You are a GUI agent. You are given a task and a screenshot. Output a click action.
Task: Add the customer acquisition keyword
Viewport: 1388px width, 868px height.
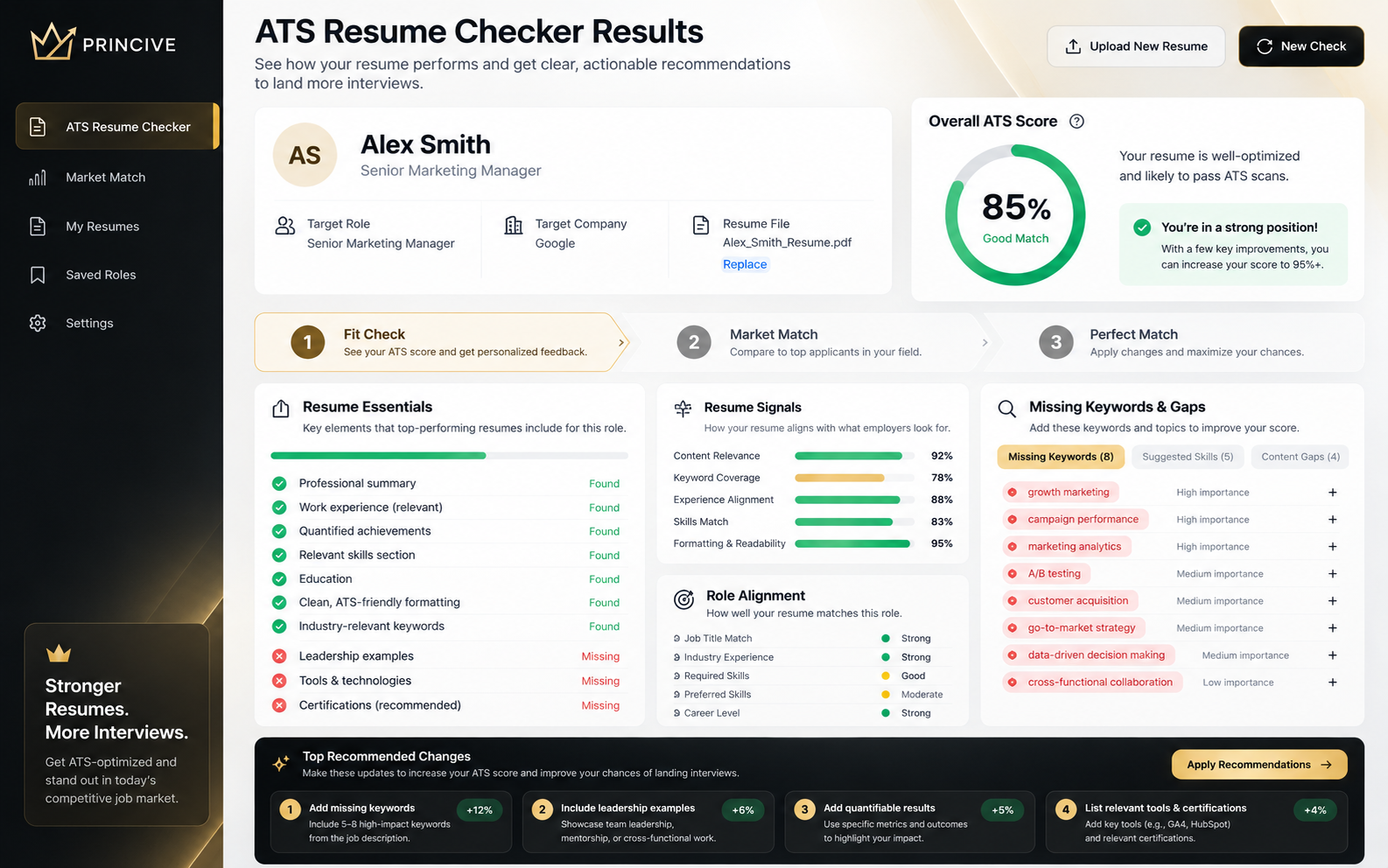coord(1333,601)
